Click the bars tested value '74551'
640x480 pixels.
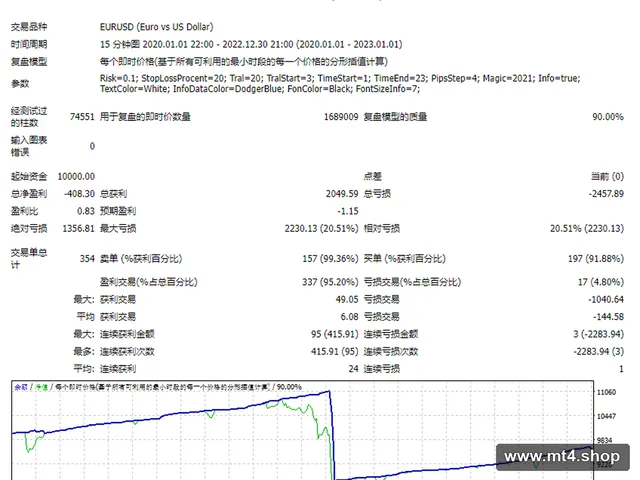click(82, 117)
